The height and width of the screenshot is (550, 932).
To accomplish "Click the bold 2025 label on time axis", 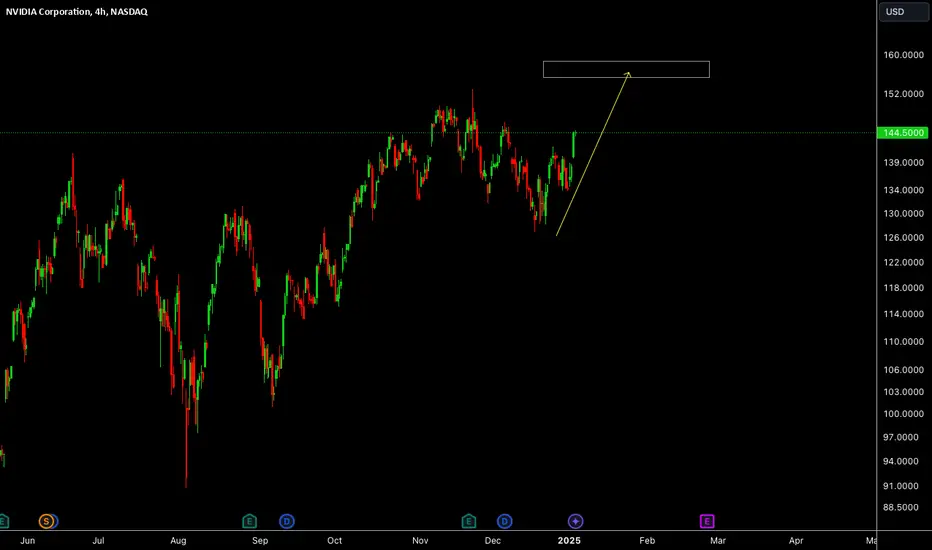I will click(x=569, y=540).
